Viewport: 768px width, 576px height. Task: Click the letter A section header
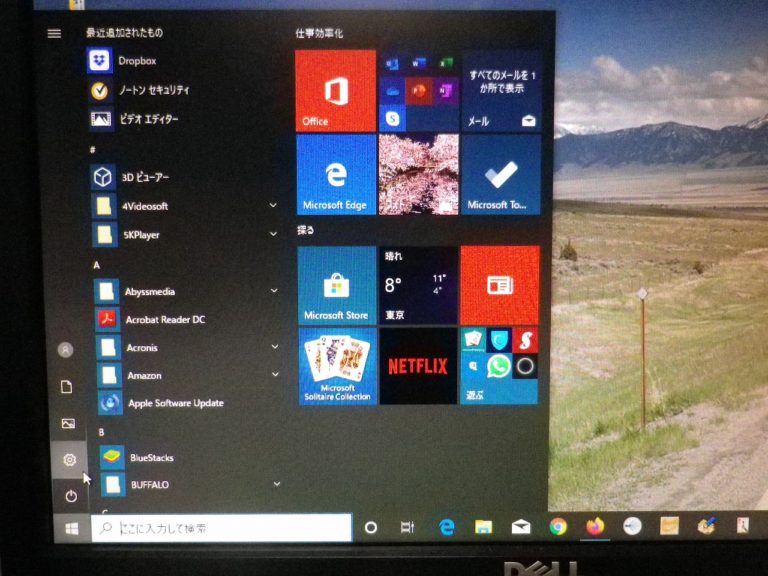96,265
